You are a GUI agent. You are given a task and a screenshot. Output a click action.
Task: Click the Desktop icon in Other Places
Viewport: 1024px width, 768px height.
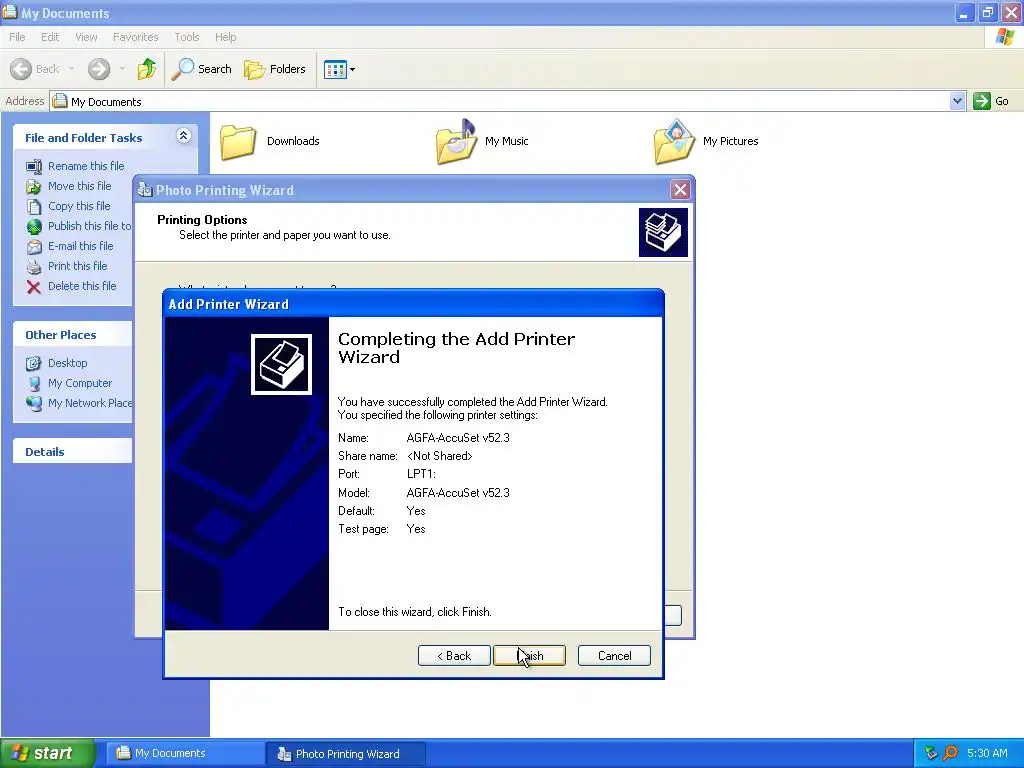tap(34, 364)
